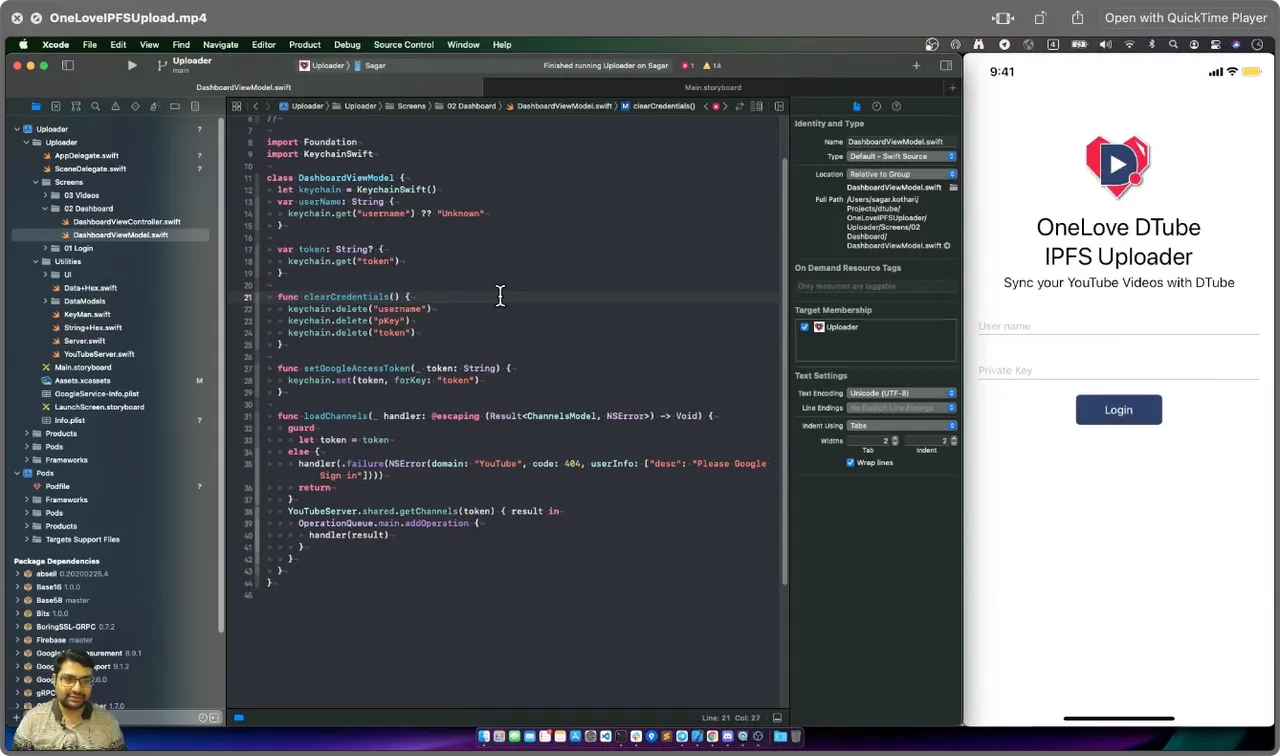Click the Name field in inspector
Image resolution: width=1280 pixels, height=756 pixels.
pyautogui.click(x=901, y=142)
